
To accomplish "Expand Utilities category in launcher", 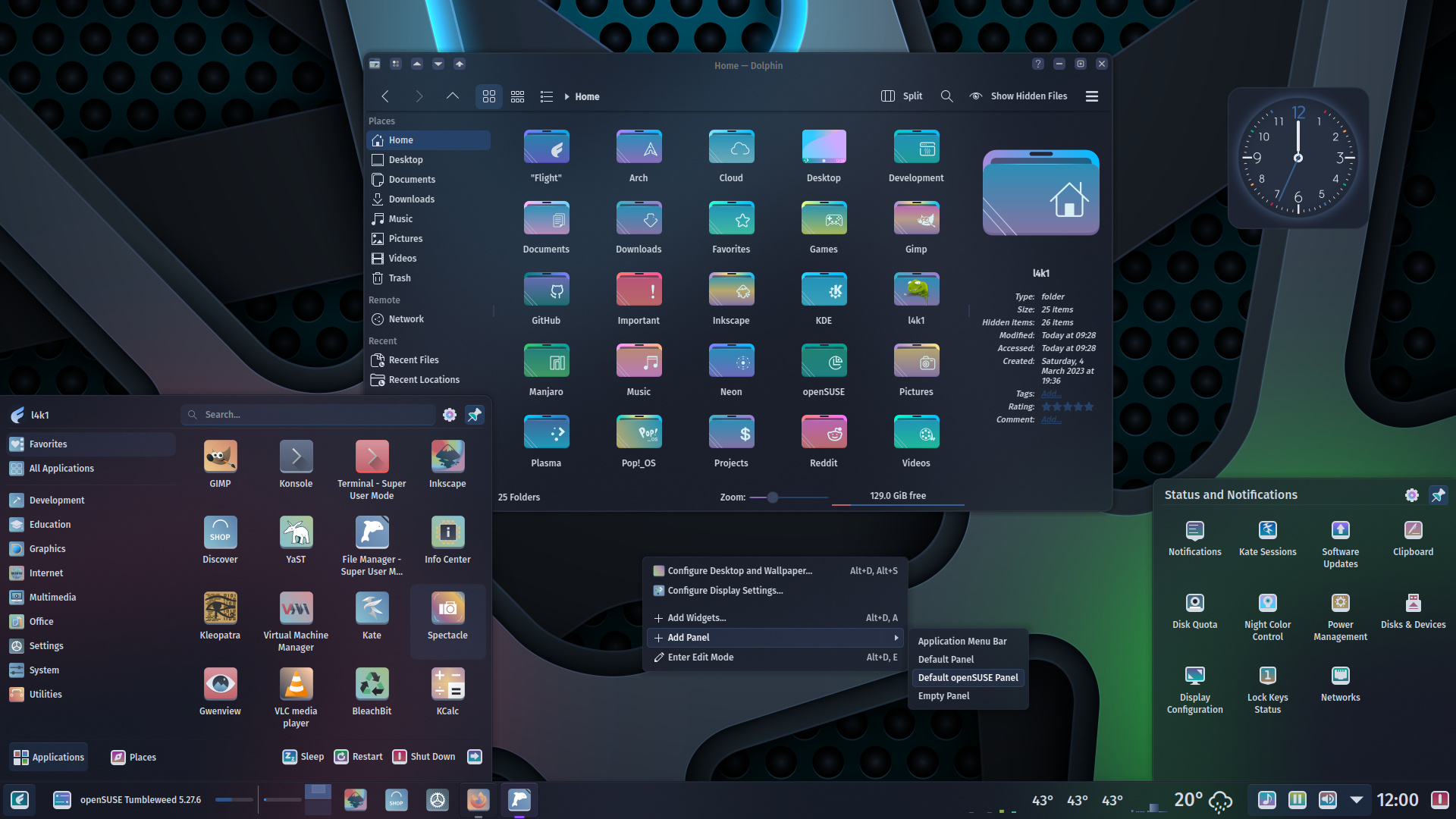I will click(91, 694).
